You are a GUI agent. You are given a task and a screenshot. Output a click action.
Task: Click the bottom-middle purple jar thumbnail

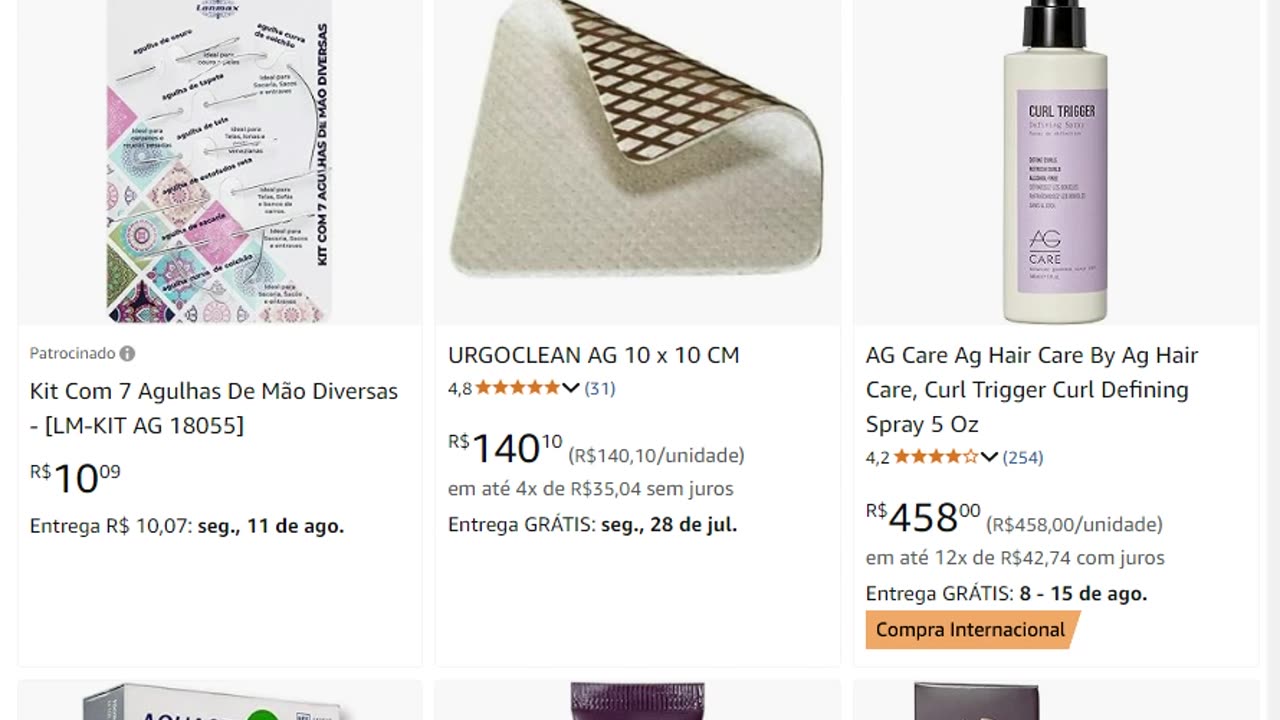click(x=637, y=702)
